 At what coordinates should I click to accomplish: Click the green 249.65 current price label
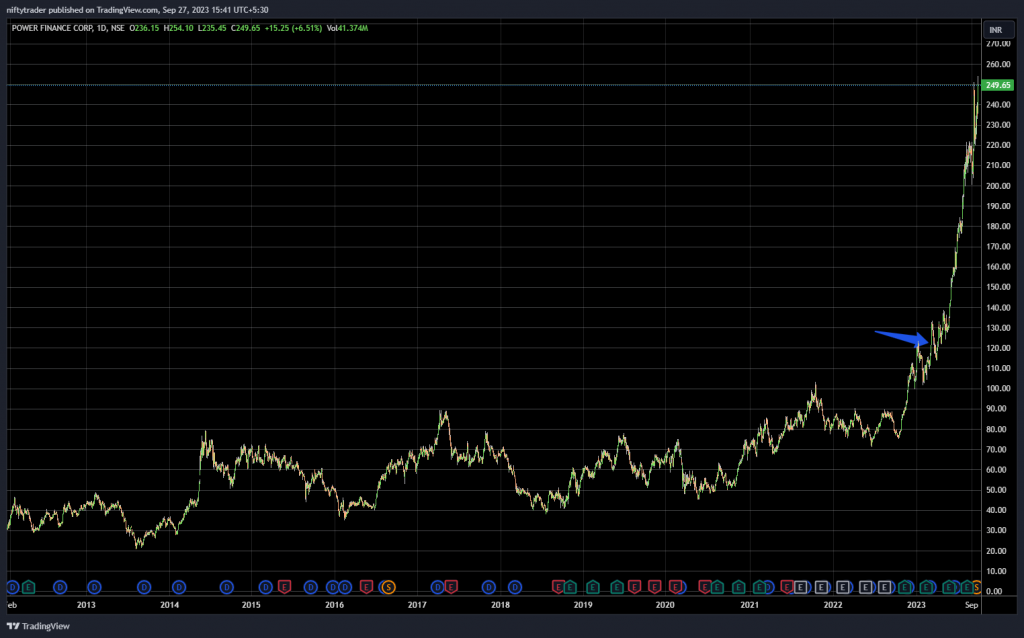[997, 85]
